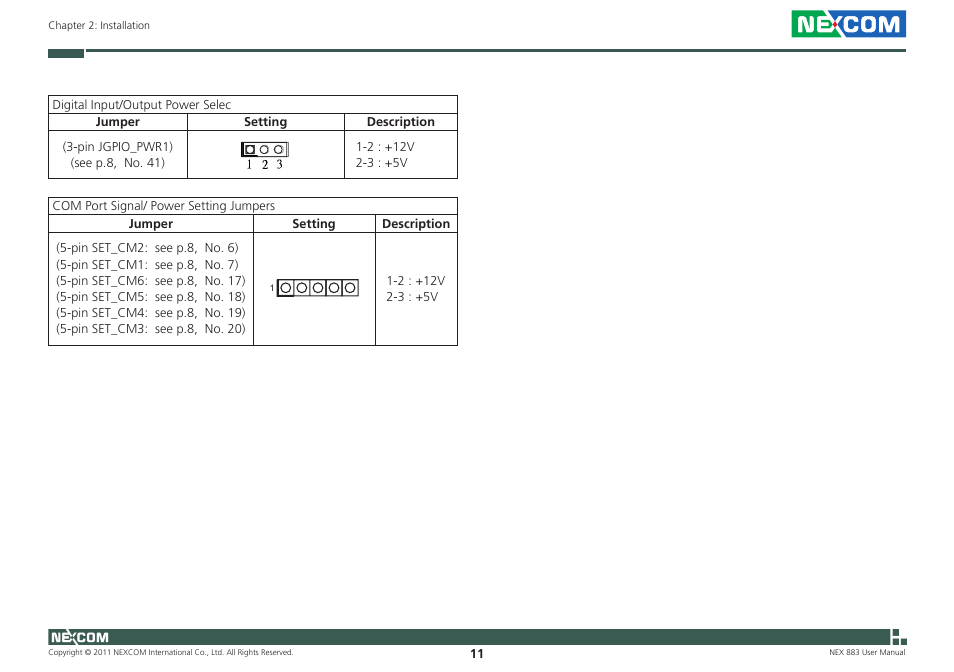This screenshot has height=672, width=954.
Task: Click the page number 11 in the footer
Action: (x=476, y=654)
